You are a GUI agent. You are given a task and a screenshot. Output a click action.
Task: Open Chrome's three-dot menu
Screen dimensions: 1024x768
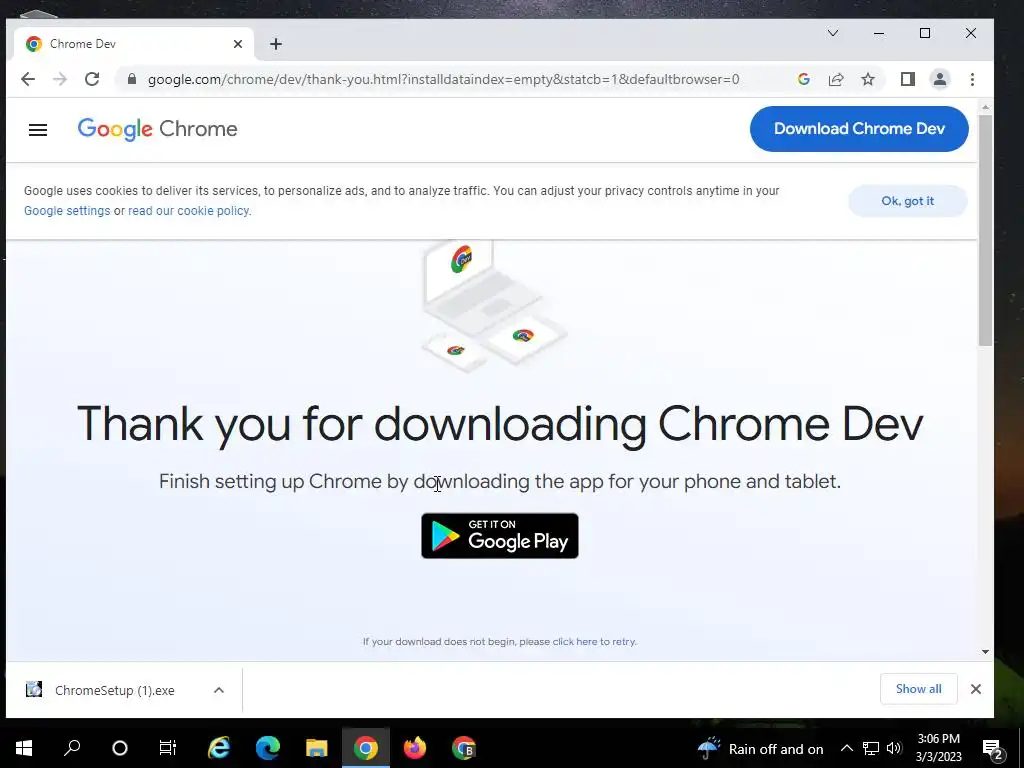(x=972, y=79)
